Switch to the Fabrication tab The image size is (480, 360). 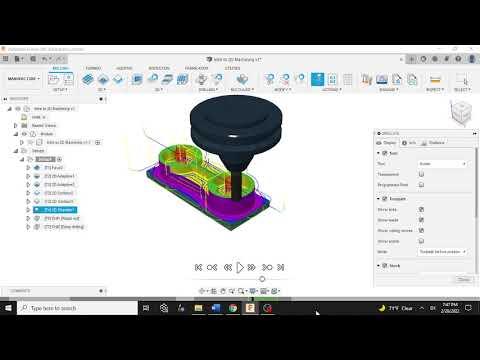196,68
